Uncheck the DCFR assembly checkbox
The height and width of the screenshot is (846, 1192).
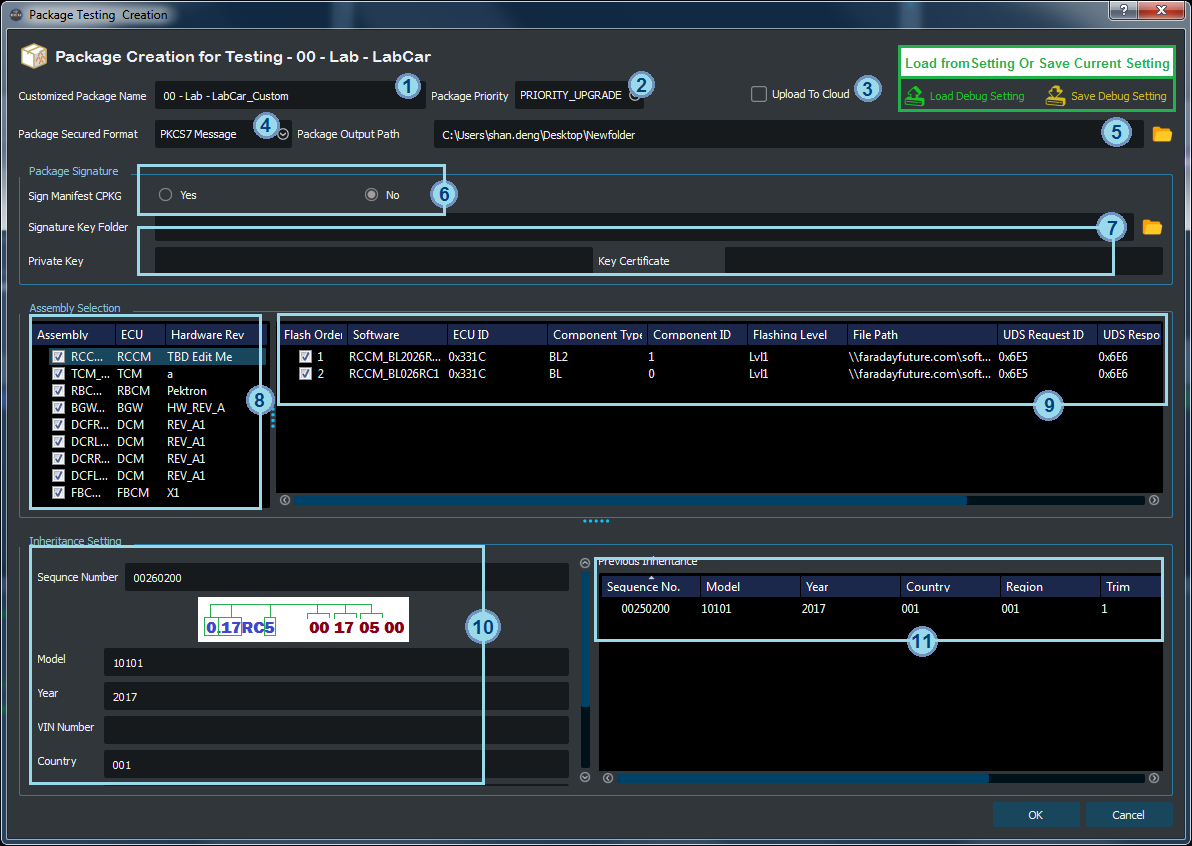[x=58, y=424]
